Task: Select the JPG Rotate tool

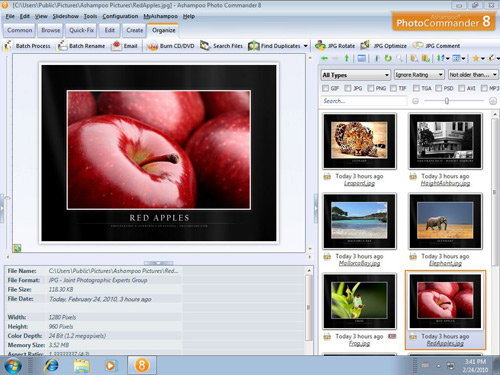Action: pyautogui.click(x=335, y=46)
